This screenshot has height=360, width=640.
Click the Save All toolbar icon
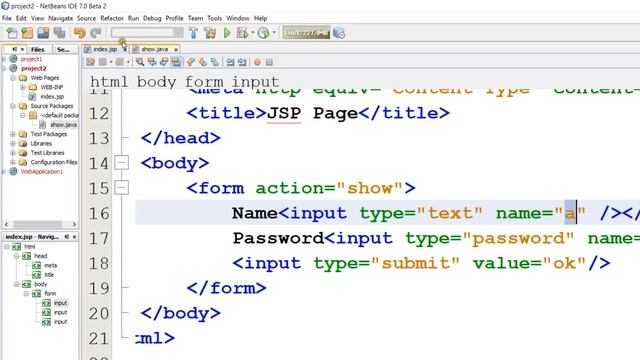tap(60, 33)
